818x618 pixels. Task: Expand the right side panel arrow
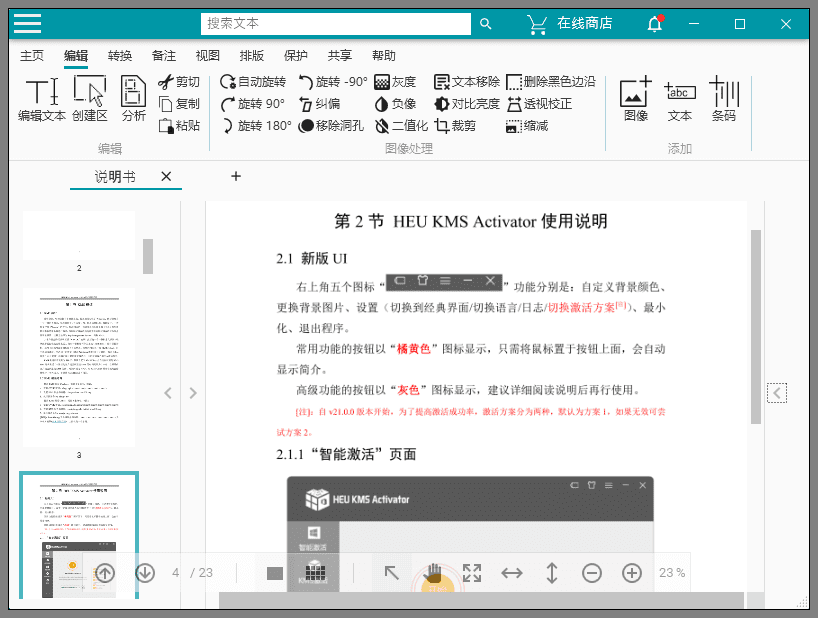777,393
